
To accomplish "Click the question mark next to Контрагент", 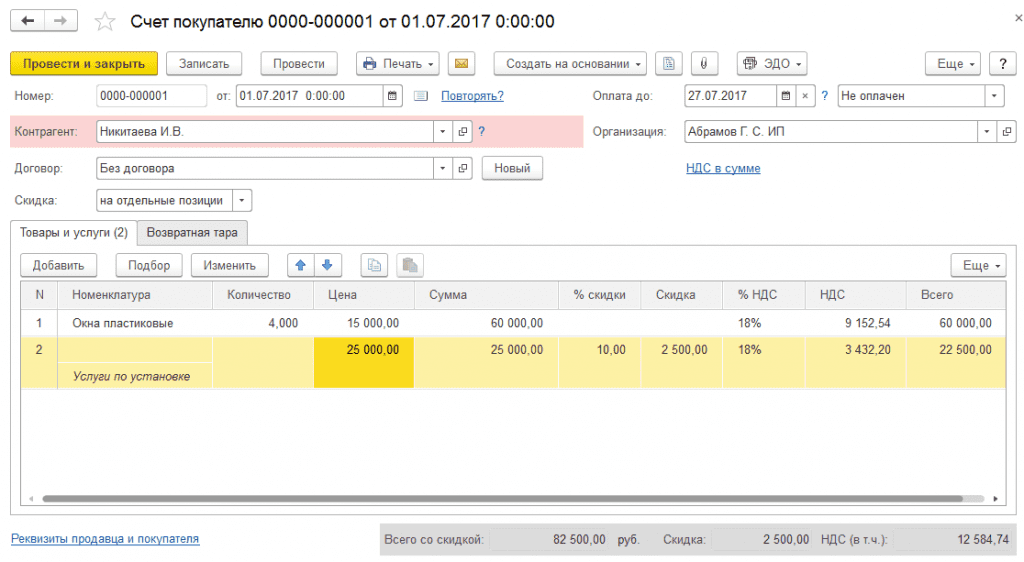I will pyautogui.click(x=481, y=132).
